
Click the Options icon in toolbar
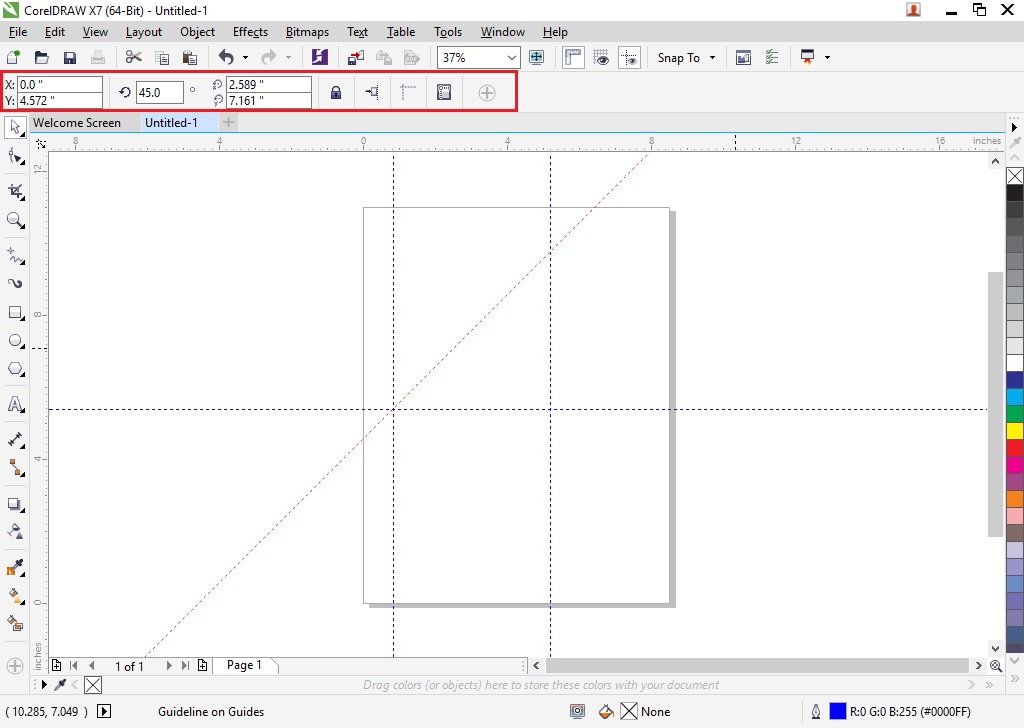click(771, 57)
